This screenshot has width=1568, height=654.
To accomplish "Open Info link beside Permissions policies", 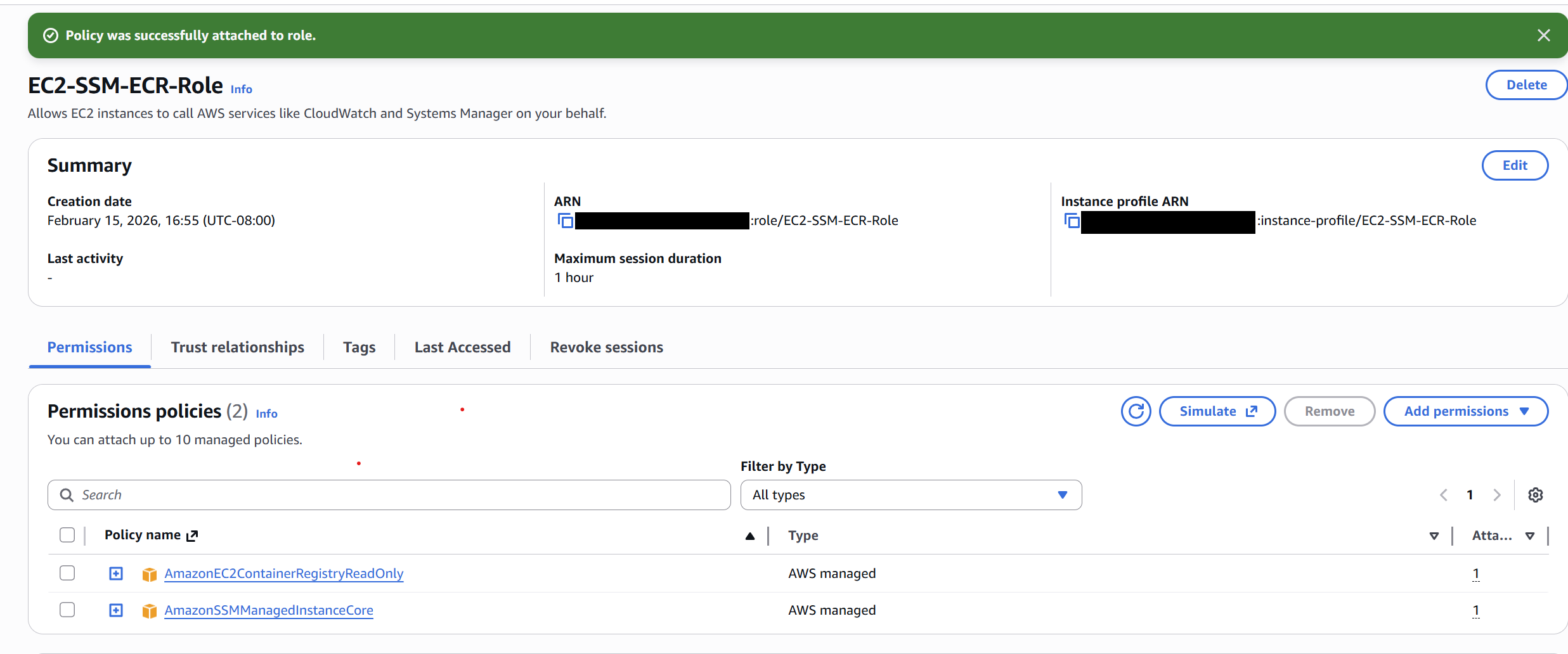I will pyautogui.click(x=267, y=414).
